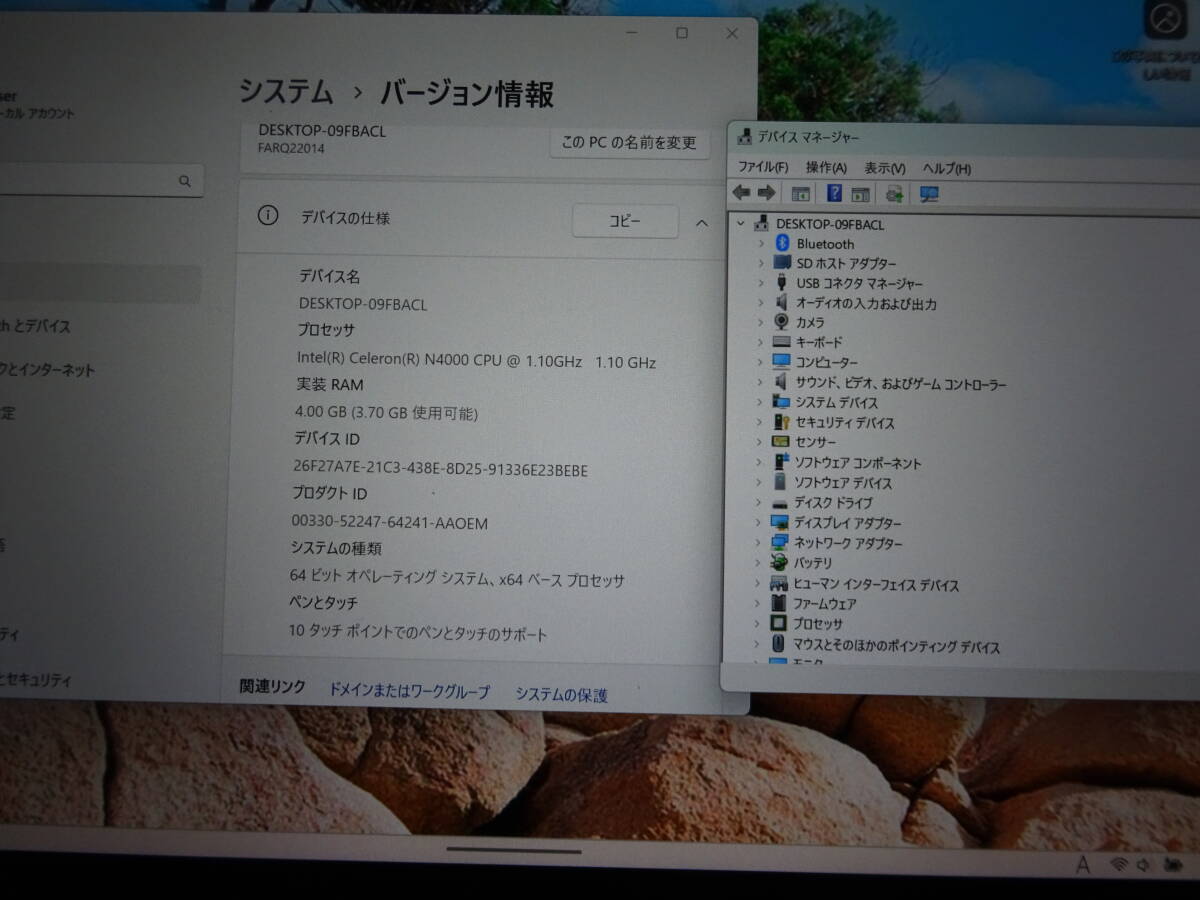Viewport: 1200px width, 900px height.
Task: Expand the オーディオの入力および出力 node
Action: 760,303
